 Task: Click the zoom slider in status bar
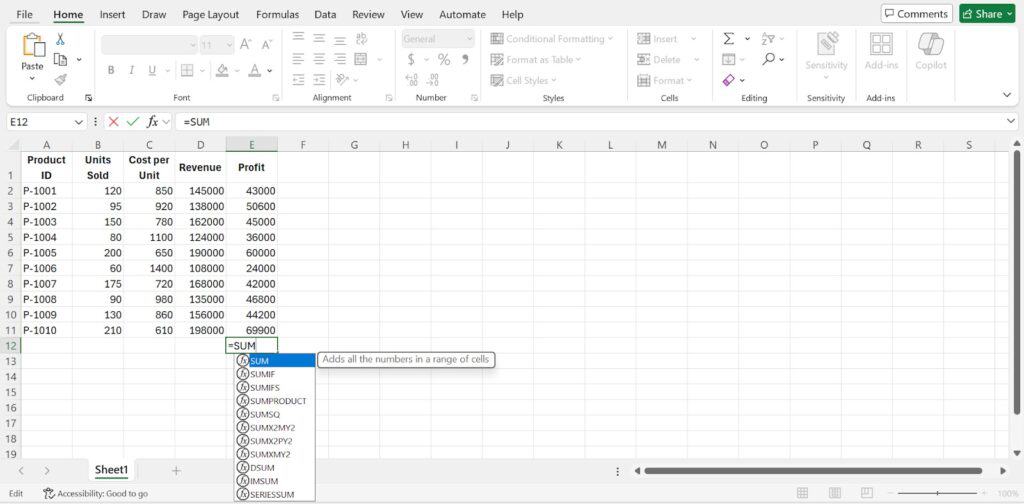click(938, 494)
